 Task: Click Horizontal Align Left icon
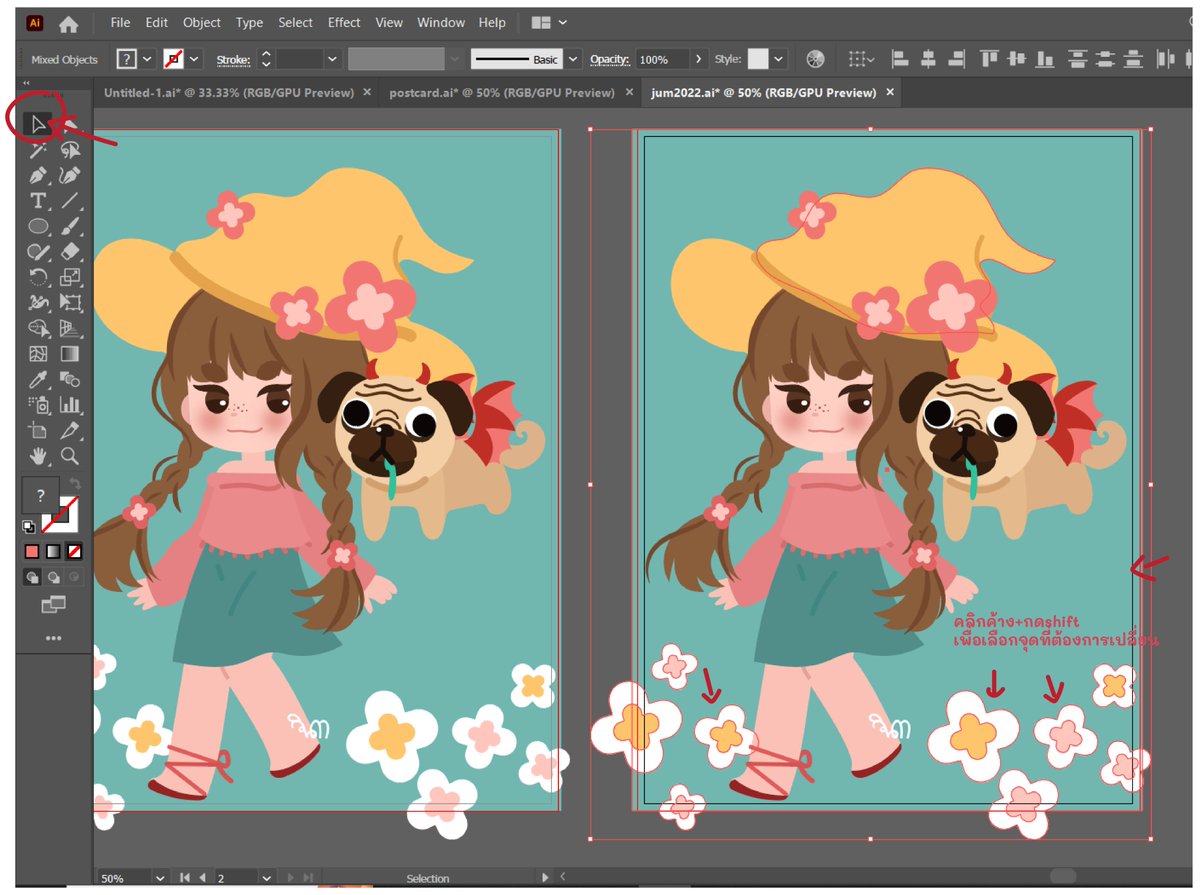tap(899, 60)
